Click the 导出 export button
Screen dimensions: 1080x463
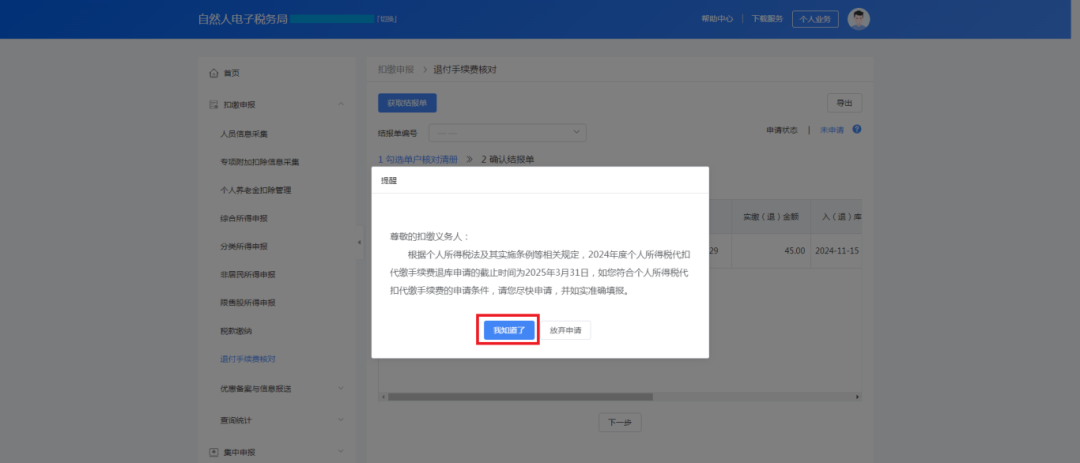pyautogui.click(x=843, y=103)
